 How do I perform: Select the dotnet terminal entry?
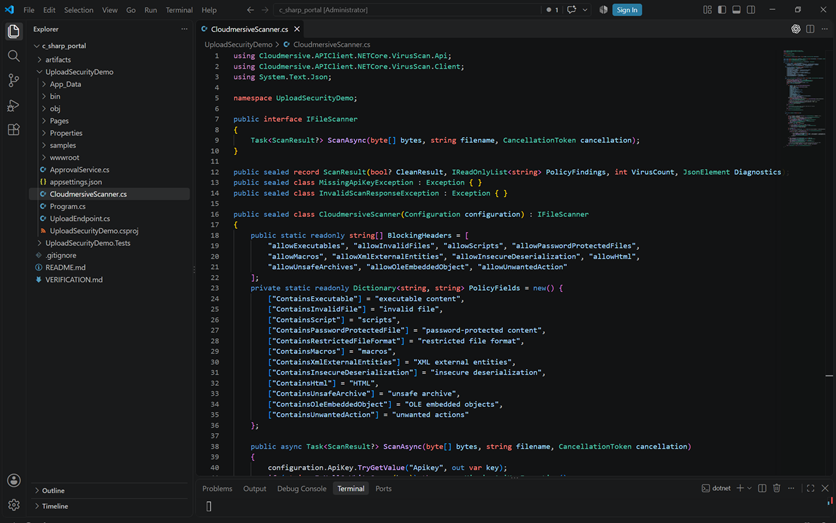(716, 488)
